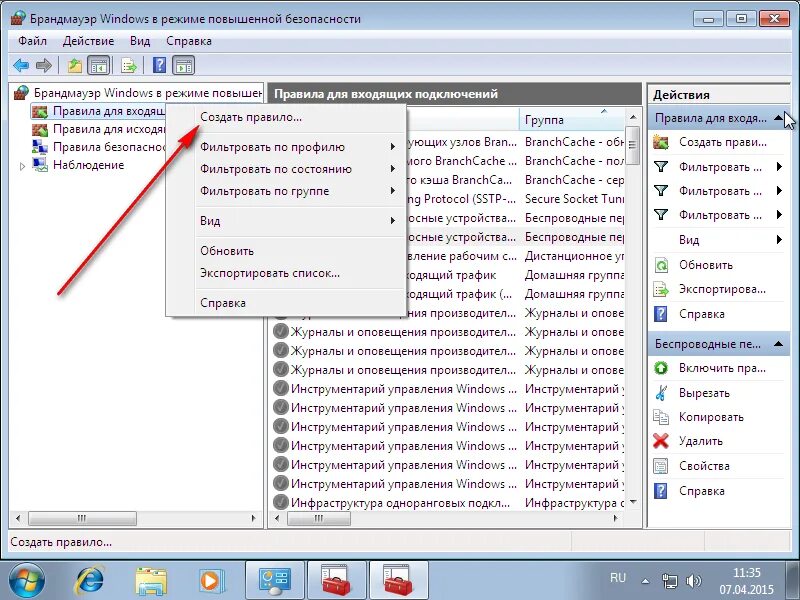
Task: Click the 11:35 clock in the taskbar
Action: click(x=746, y=572)
